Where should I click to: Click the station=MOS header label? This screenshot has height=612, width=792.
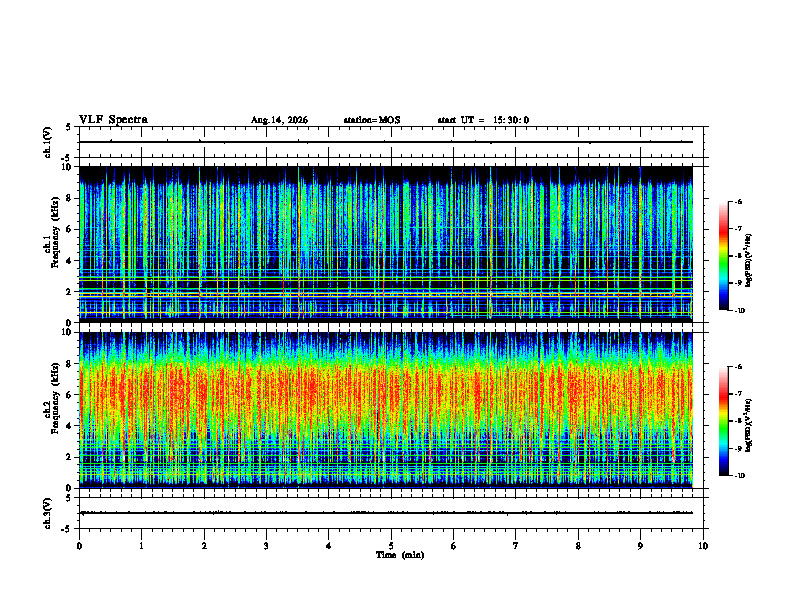click(x=372, y=120)
